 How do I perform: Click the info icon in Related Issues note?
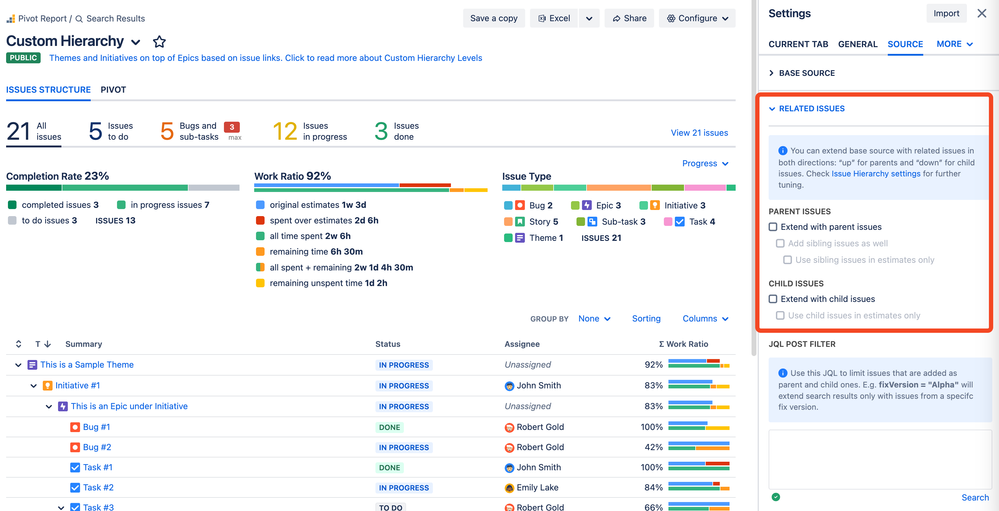[x=782, y=151]
